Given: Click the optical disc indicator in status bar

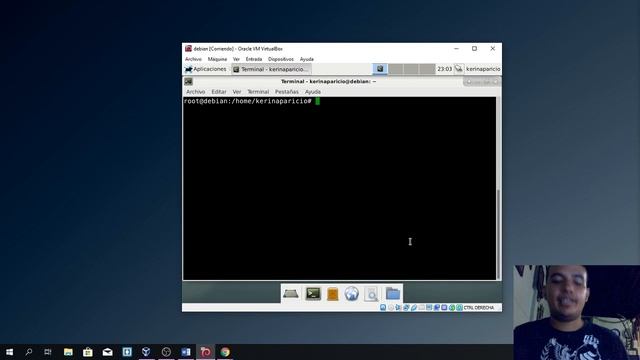Looking at the screenshot, I should (x=391, y=308).
